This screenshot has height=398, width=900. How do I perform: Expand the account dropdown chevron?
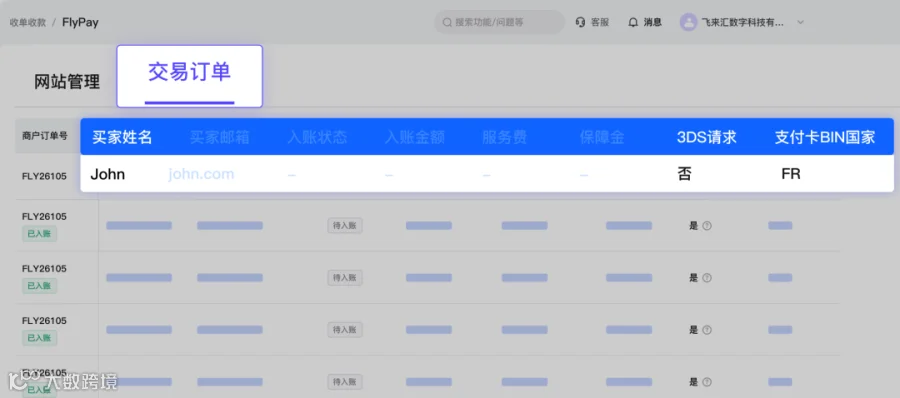click(801, 22)
